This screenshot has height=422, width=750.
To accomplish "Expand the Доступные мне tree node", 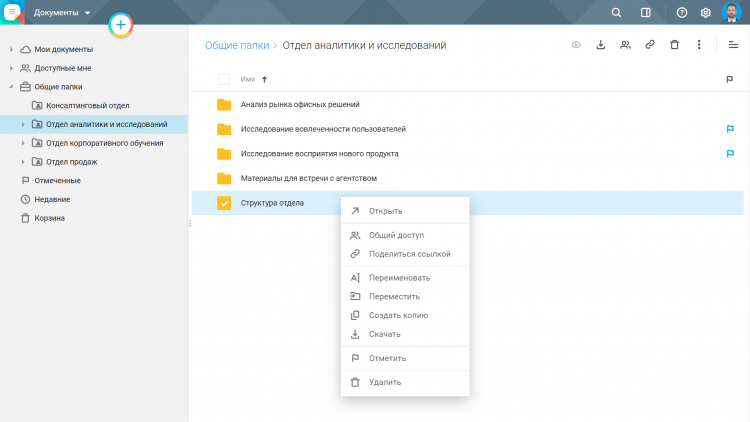I will tap(11, 68).
